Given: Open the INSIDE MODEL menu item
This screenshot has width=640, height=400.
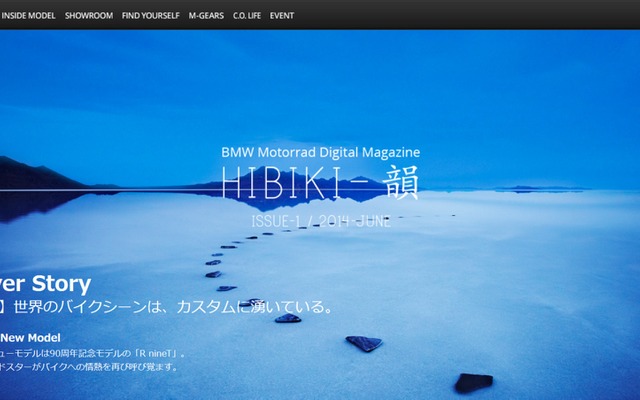Looking at the screenshot, I should click(x=28, y=16).
